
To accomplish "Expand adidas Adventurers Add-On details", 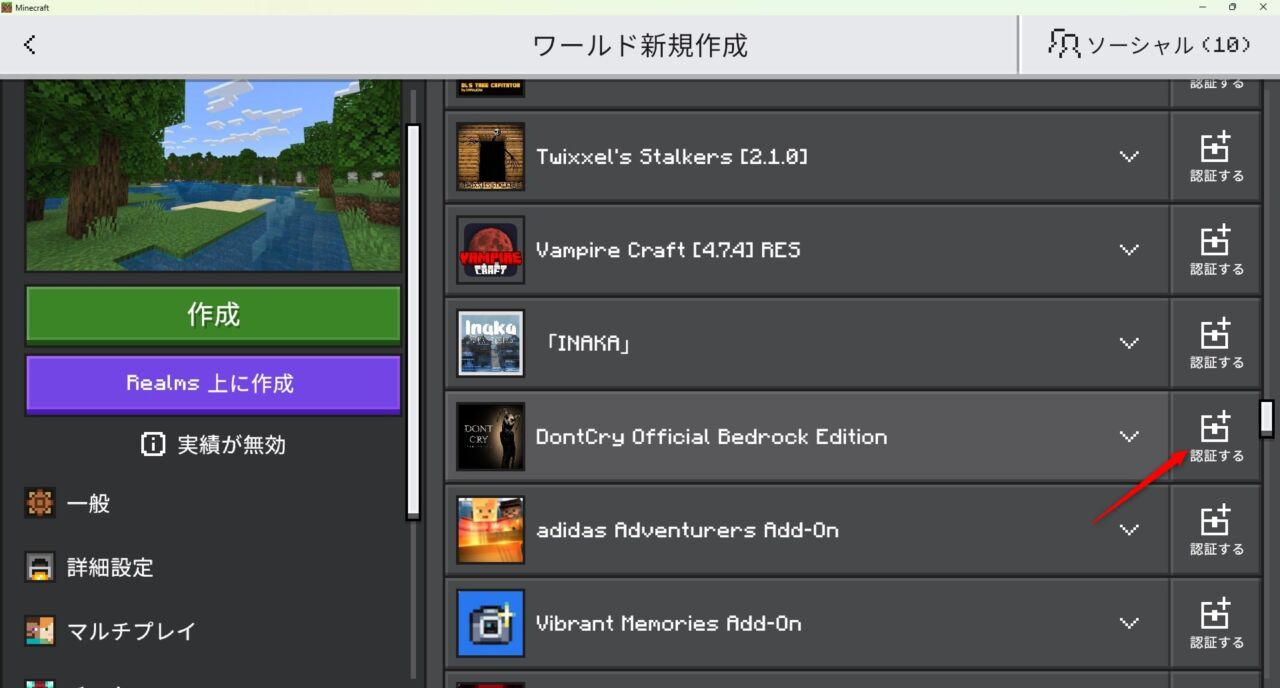I will [x=1129, y=530].
